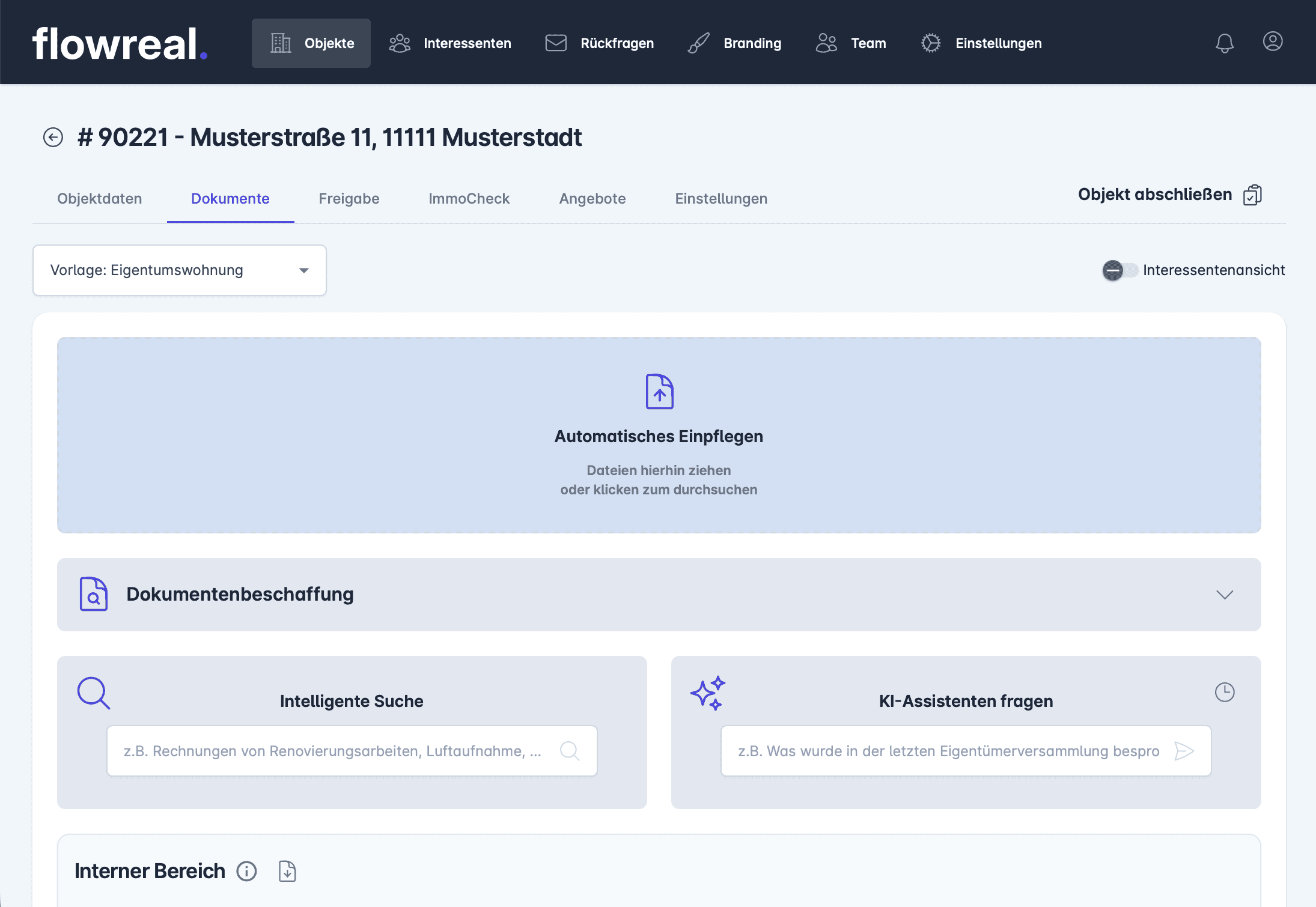The height and width of the screenshot is (907, 1316).
Task: Toggle the Interessentenansicht switch
Action: click(x=1120, y=270)
